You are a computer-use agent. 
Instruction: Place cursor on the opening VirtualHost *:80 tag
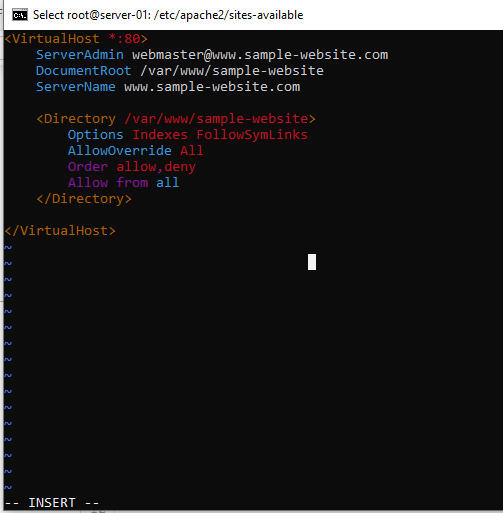[76, 39]
